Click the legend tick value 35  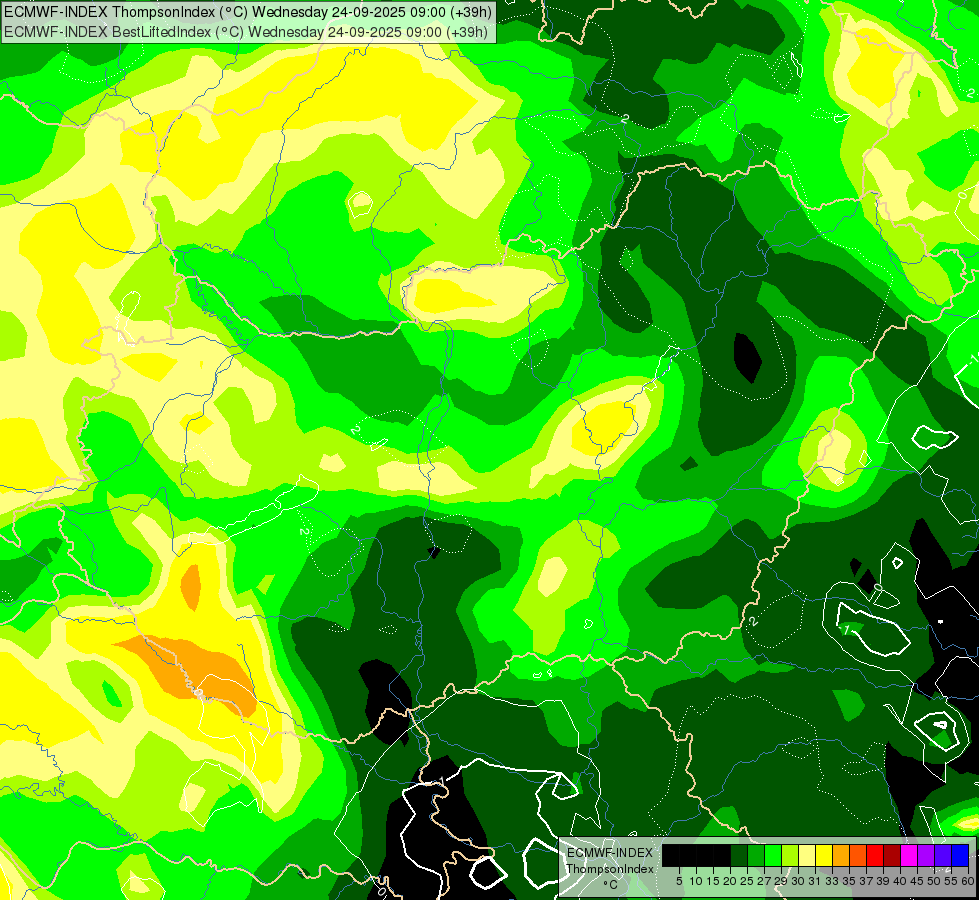tap(850, 881)
